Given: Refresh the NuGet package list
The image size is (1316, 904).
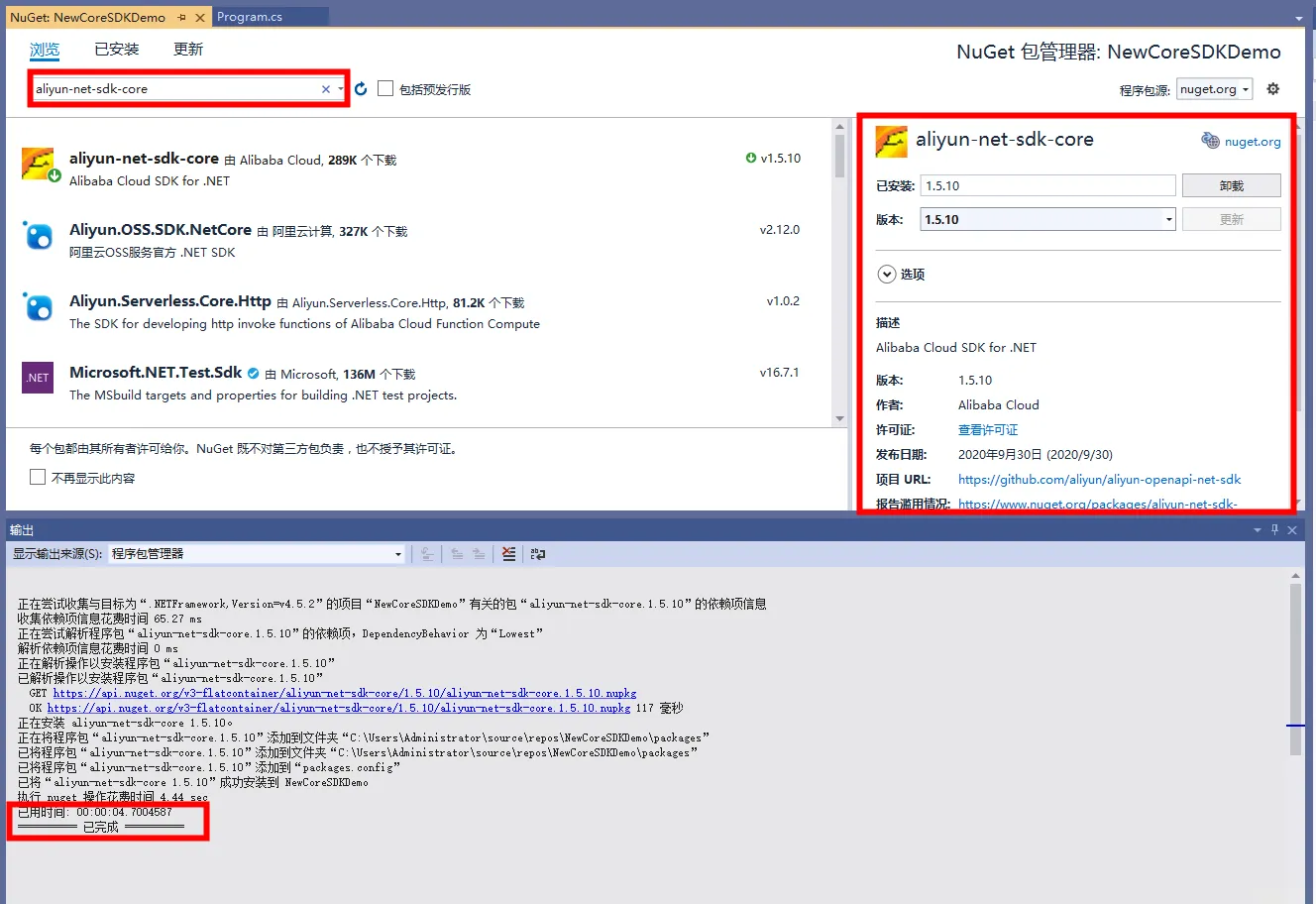Looking at the screenshot, I should tap(361, 89).
